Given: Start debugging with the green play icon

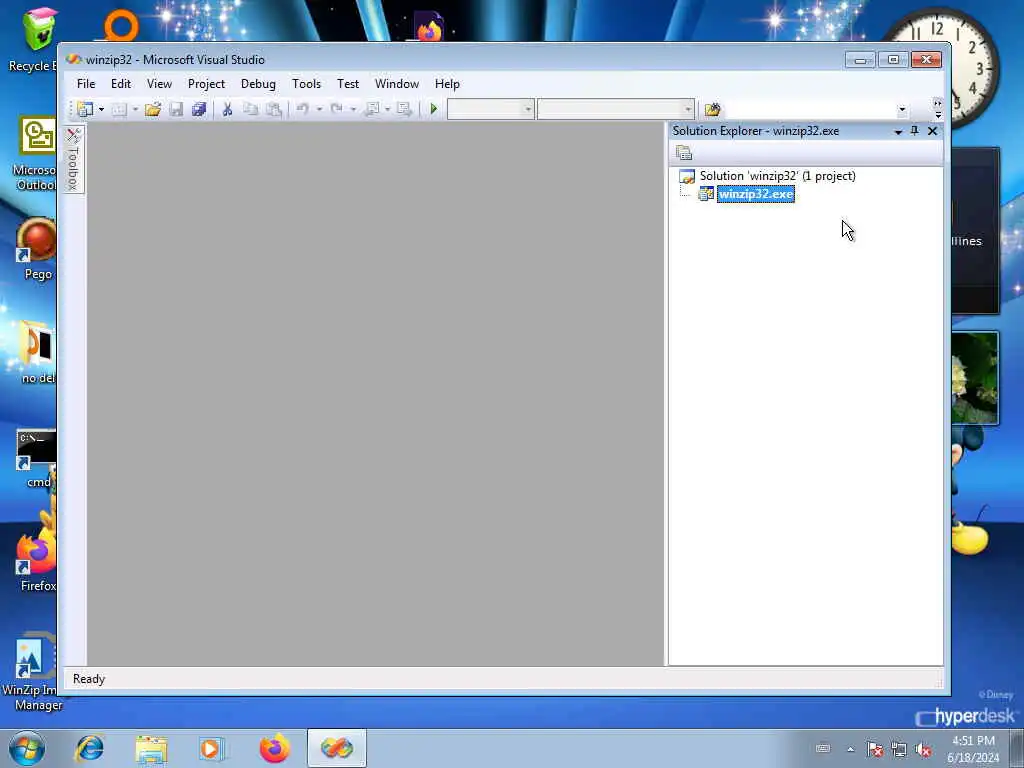Looking at the screenshot, I should pyautogui.click(x=434, y=109).
